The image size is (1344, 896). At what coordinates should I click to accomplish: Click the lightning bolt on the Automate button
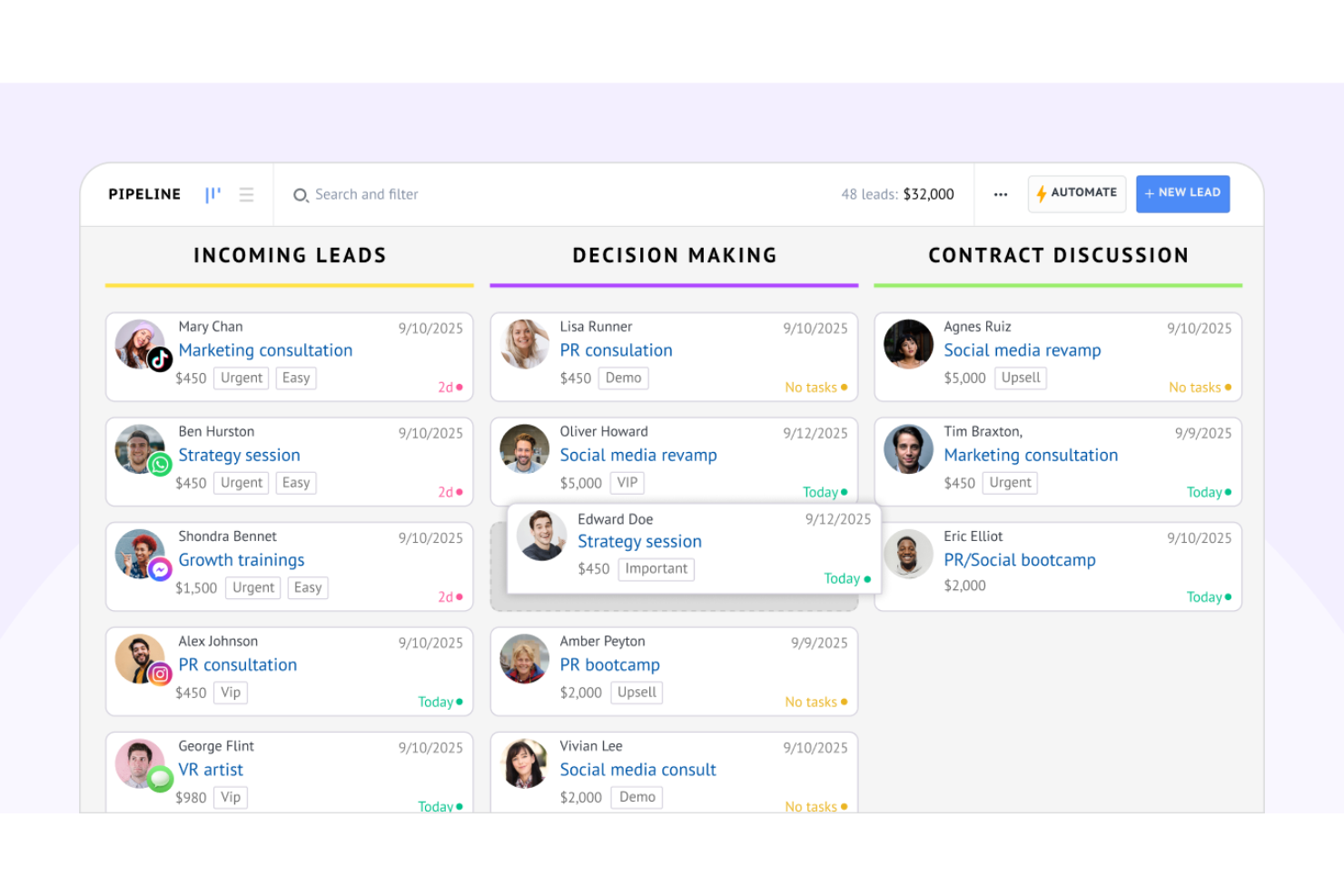(x=1041, y=192)
